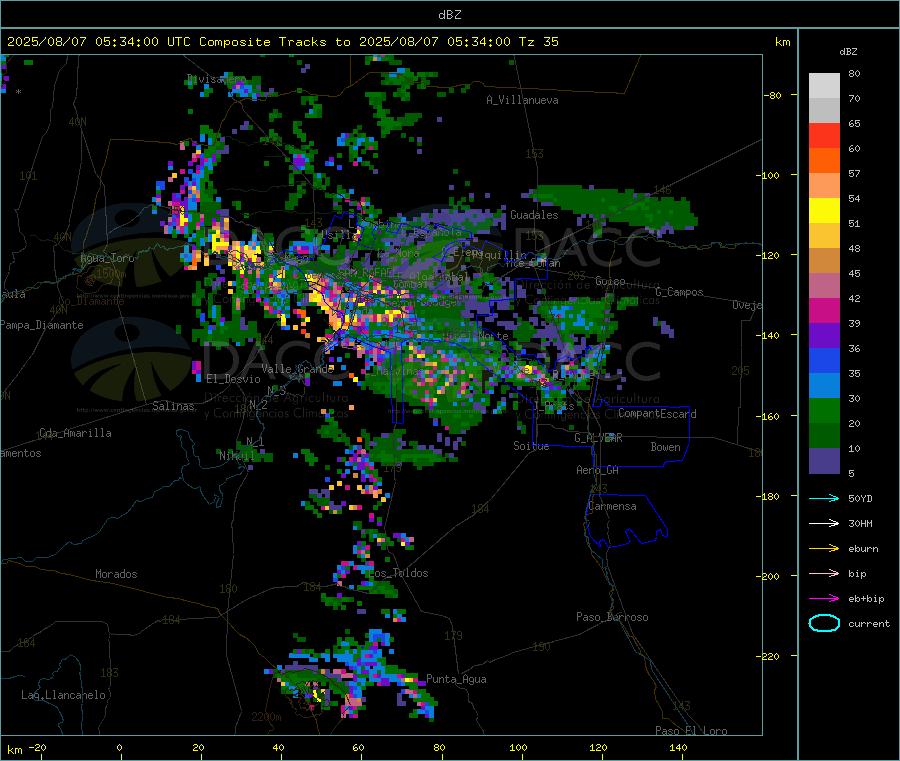Click the 'Nihuil' map label

[x=237, y=456]
